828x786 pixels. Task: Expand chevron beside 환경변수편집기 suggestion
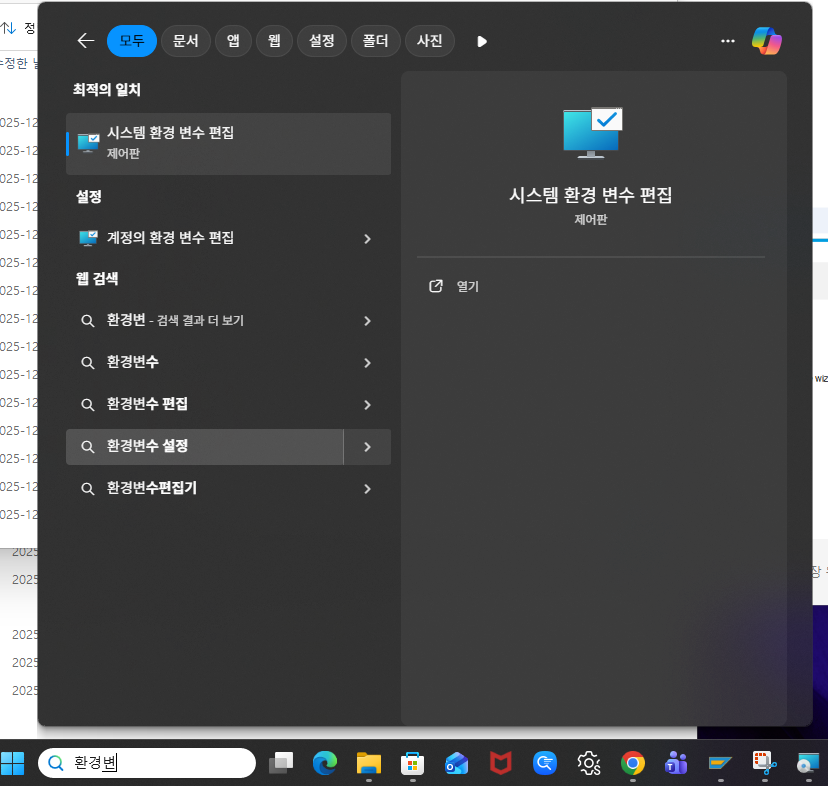point(368,489)
